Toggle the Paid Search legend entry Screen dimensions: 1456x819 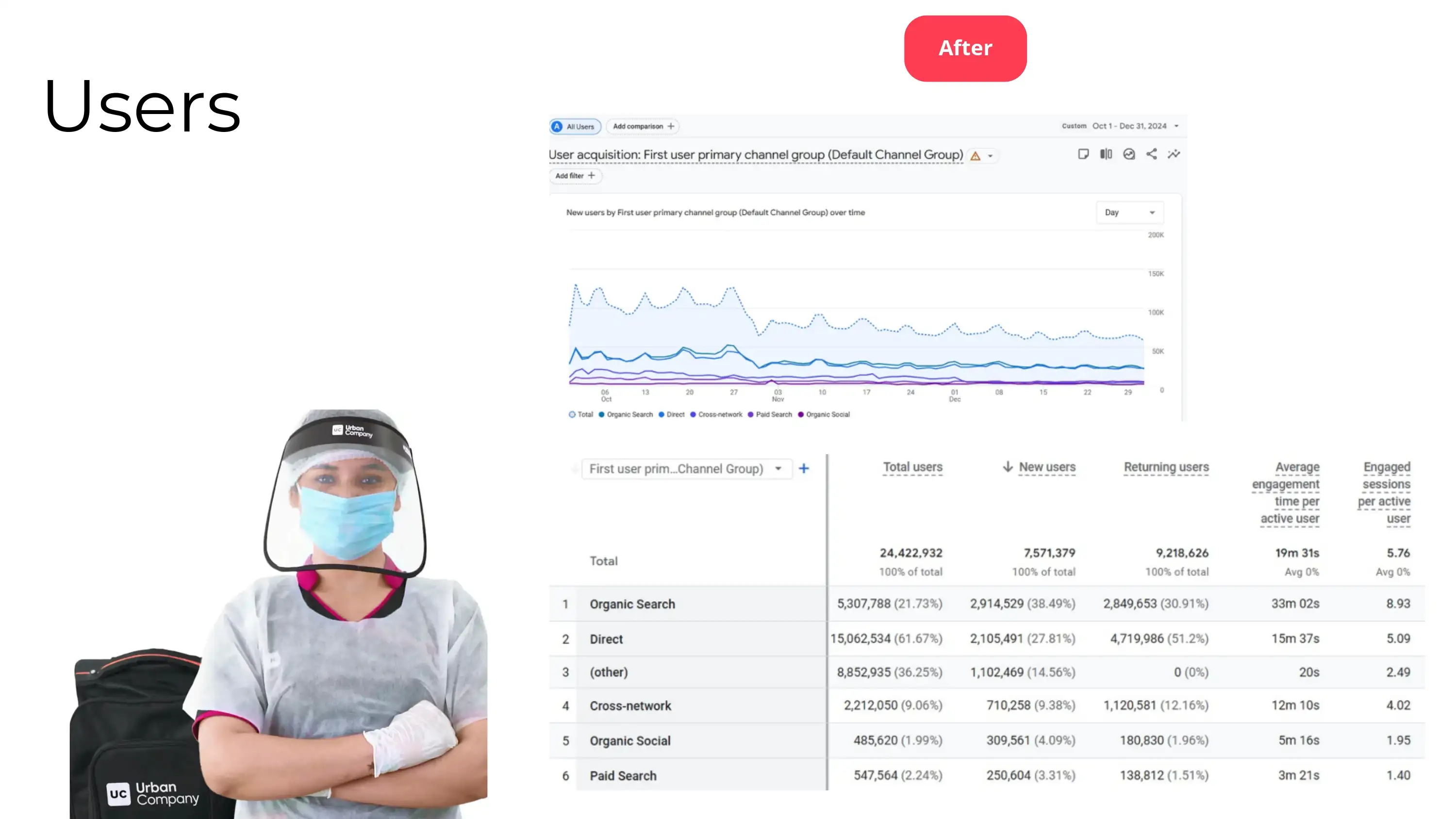pos(771,414)
